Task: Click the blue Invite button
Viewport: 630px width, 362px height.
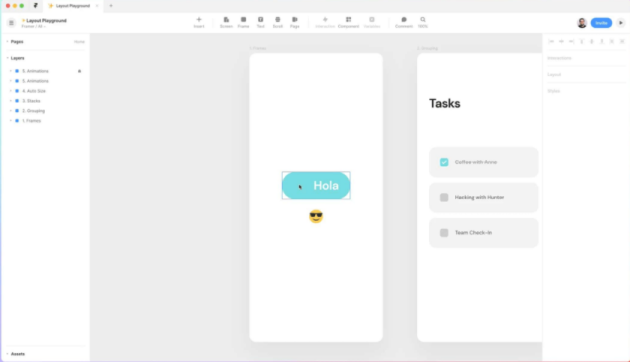Action: point(601,23)
